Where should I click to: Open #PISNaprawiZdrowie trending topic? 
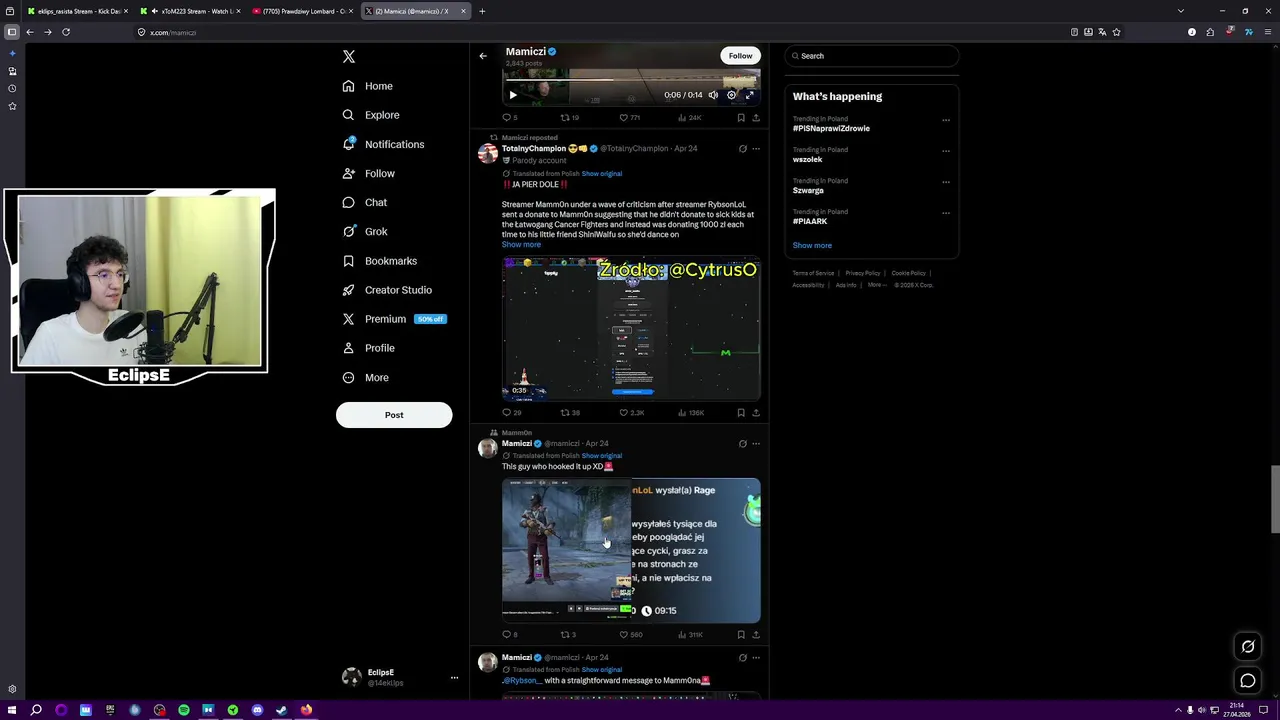pyautogui.click(x=831, y=129)
